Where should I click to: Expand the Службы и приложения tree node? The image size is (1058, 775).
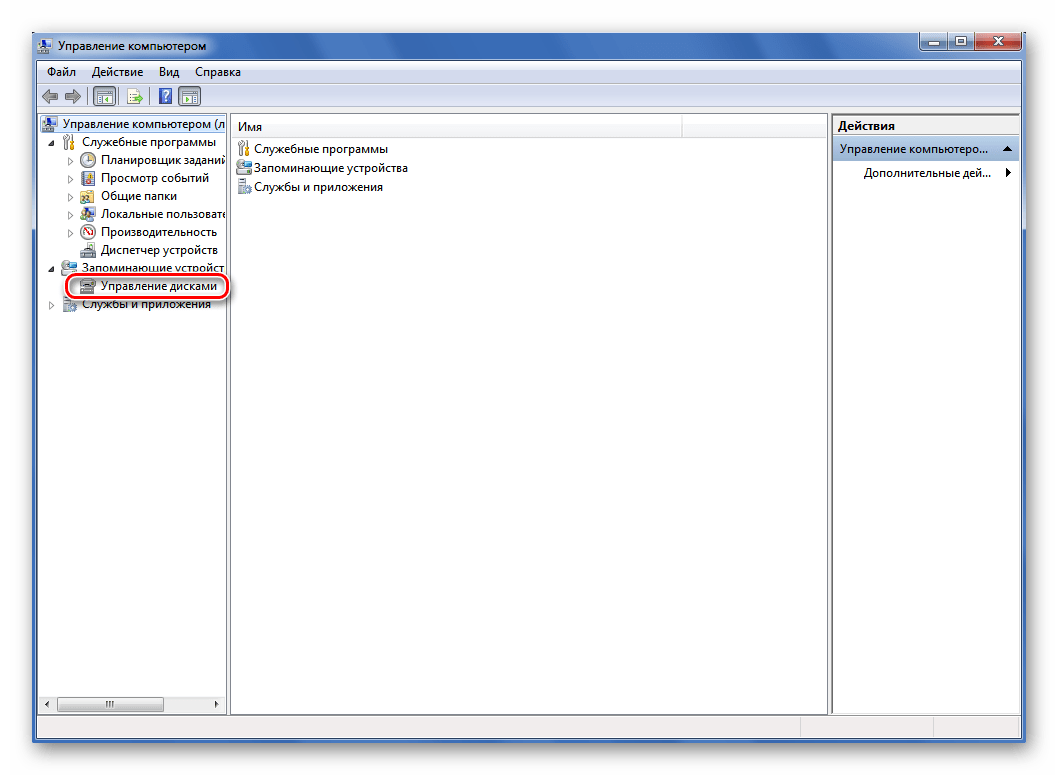[52, 305]
